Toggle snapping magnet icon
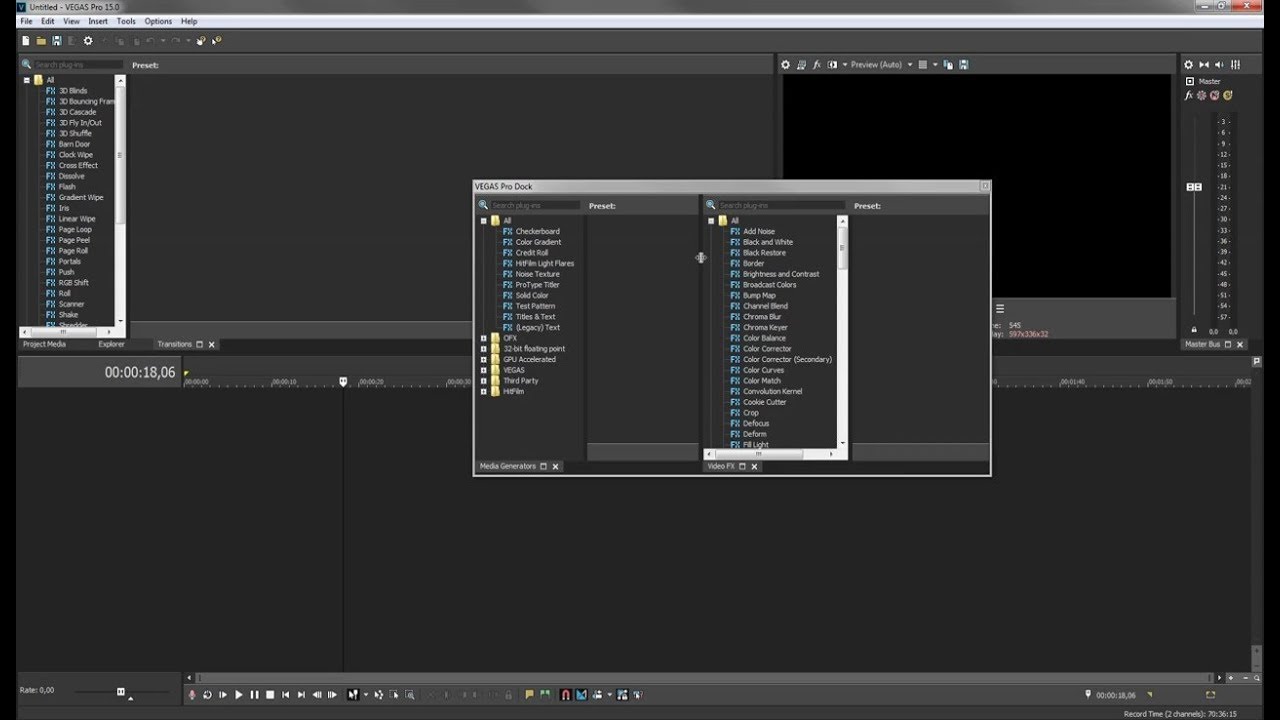Viewport: 1280px width, 720px height. pyautogui.click(x=565, y=694)
